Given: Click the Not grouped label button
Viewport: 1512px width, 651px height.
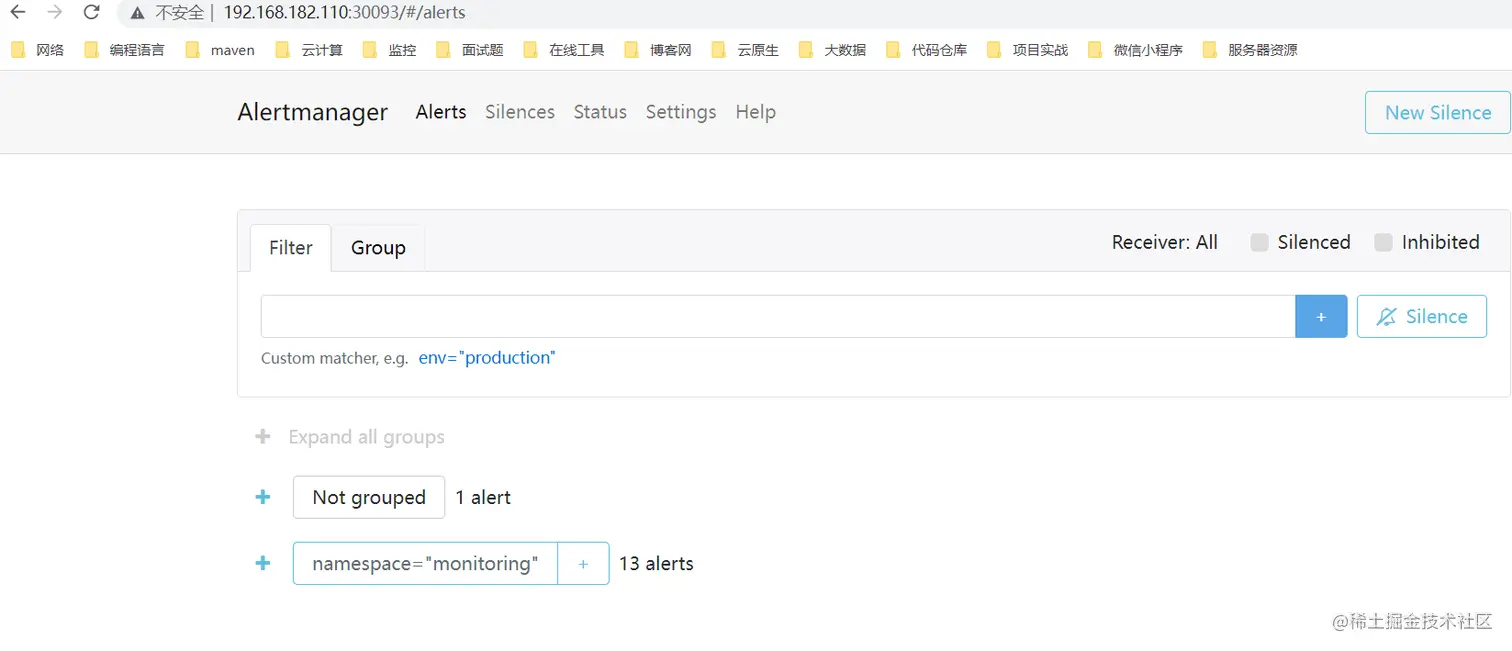Looking at the screenshot, I should (x=369, y=497).
